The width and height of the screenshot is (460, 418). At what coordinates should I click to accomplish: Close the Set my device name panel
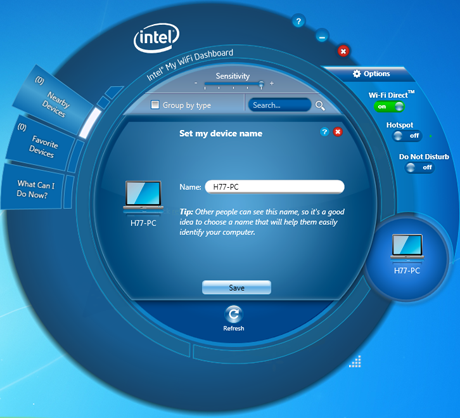click(338, 132)
